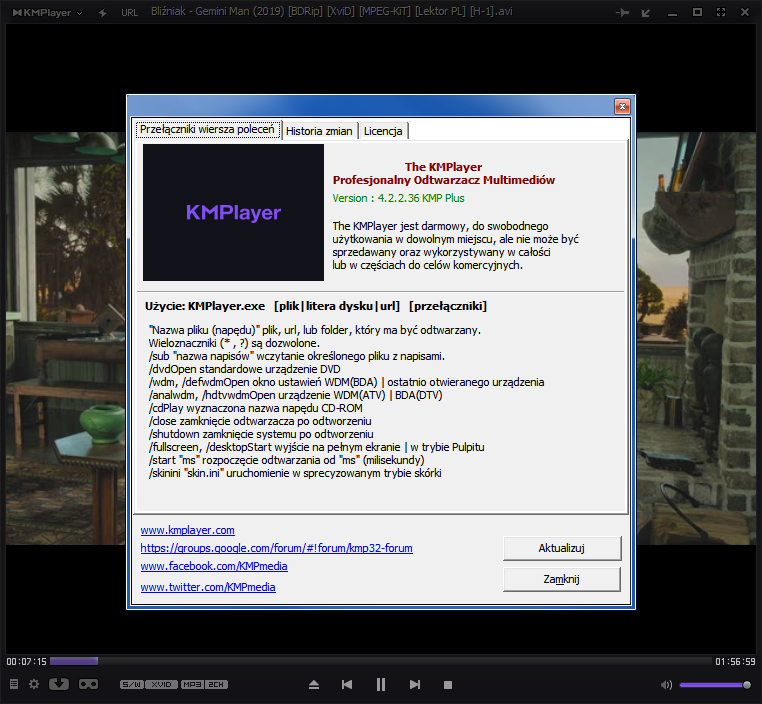The height and width of the screenshot is (704, 762).
Task: Seek in the video progress bar
Action: (381, 661)
